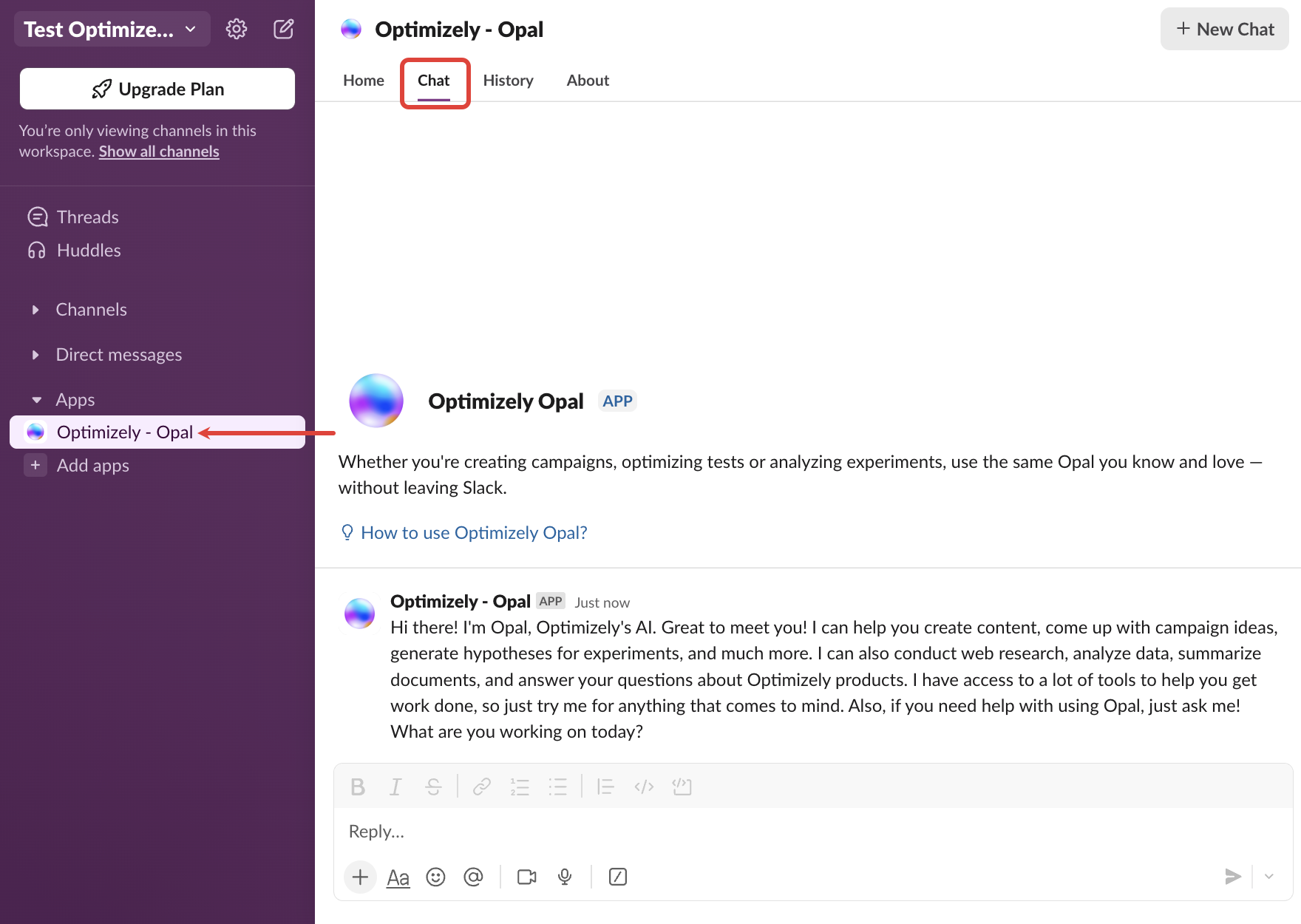Toggle bold formatting in the reply toolbar

358,787
